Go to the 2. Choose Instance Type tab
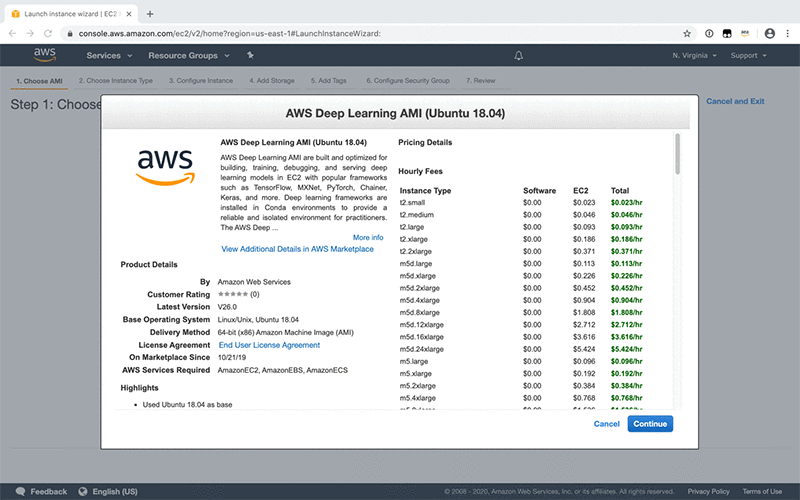Viewport: 800px width, 500px height. tap(116, 81)
